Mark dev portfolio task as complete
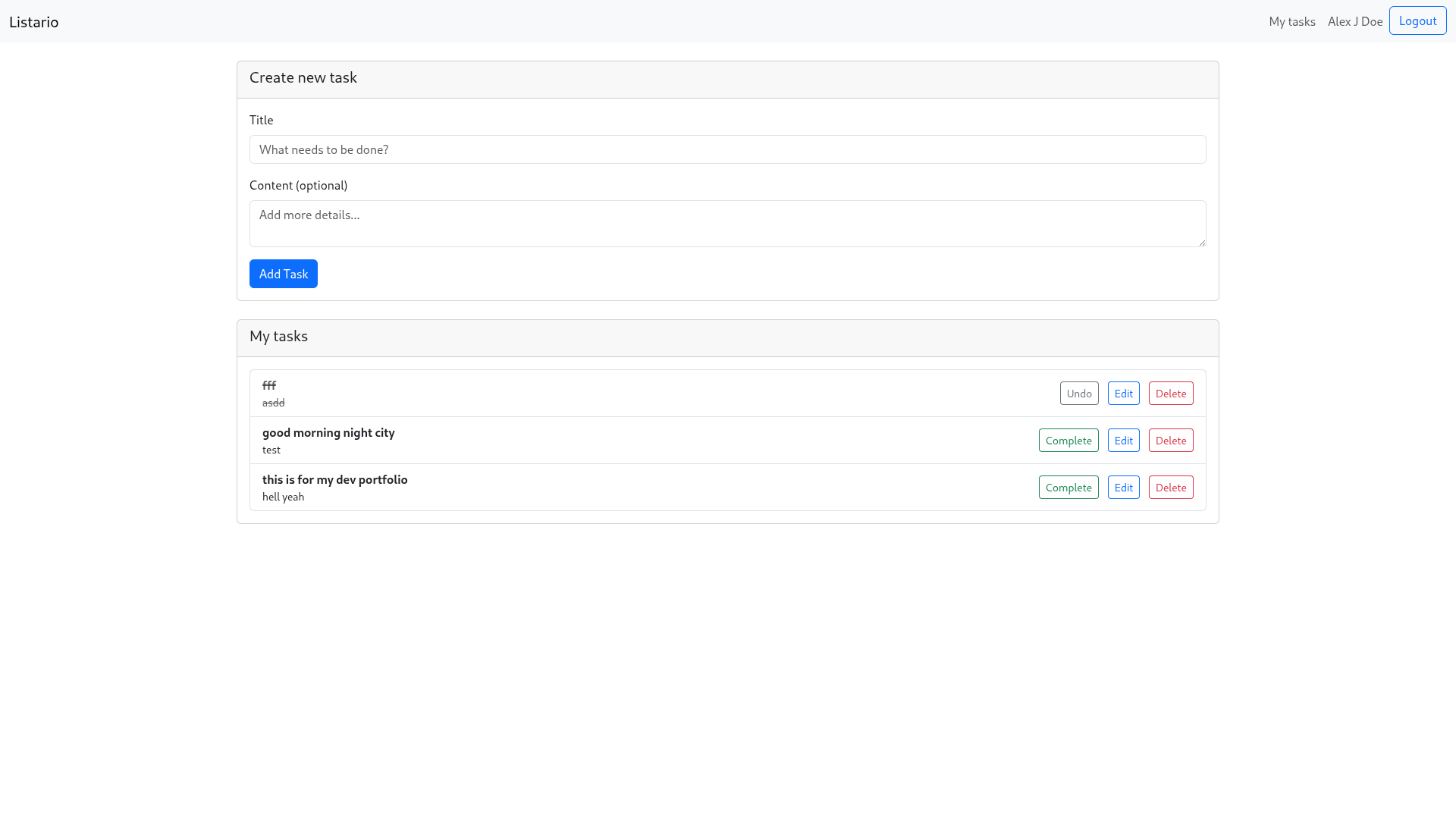1456x819 pixels. coord(1068,488)
